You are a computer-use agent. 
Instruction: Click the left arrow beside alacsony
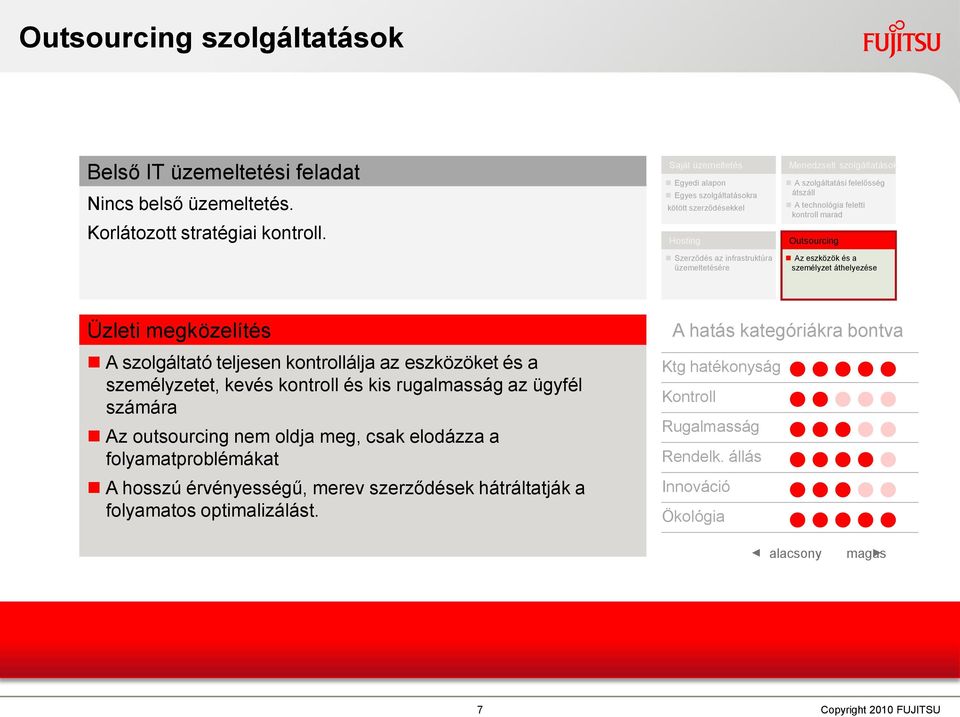click(x=756, y=553)
